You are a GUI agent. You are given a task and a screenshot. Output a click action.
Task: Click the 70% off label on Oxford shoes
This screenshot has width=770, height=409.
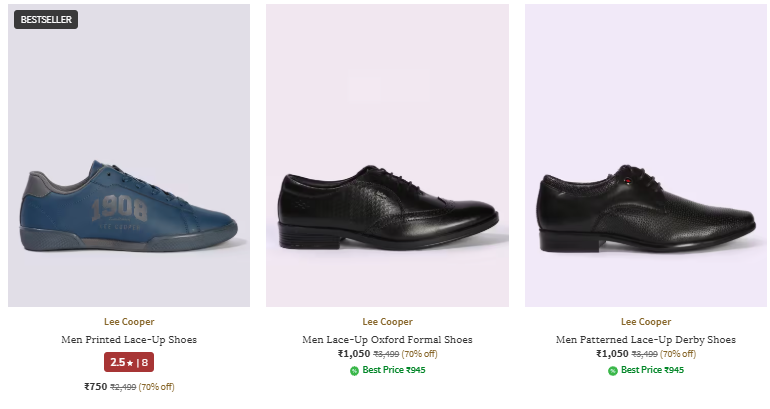pyautogui.click(x=419, y=354)
